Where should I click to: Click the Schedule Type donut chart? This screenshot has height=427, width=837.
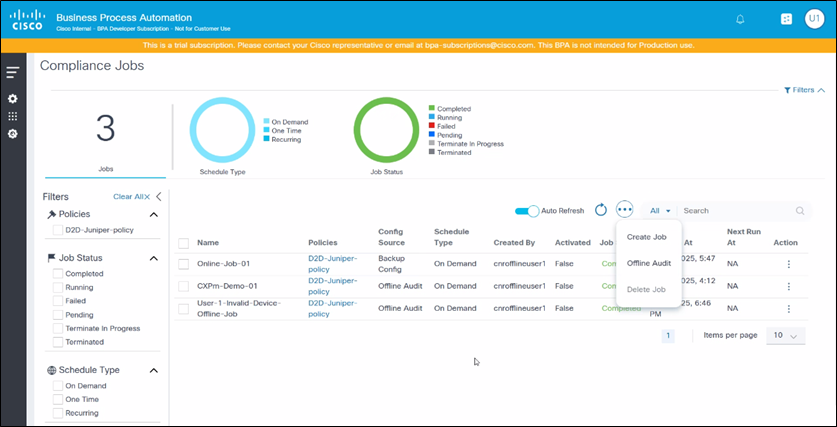(x=222, y=130)
